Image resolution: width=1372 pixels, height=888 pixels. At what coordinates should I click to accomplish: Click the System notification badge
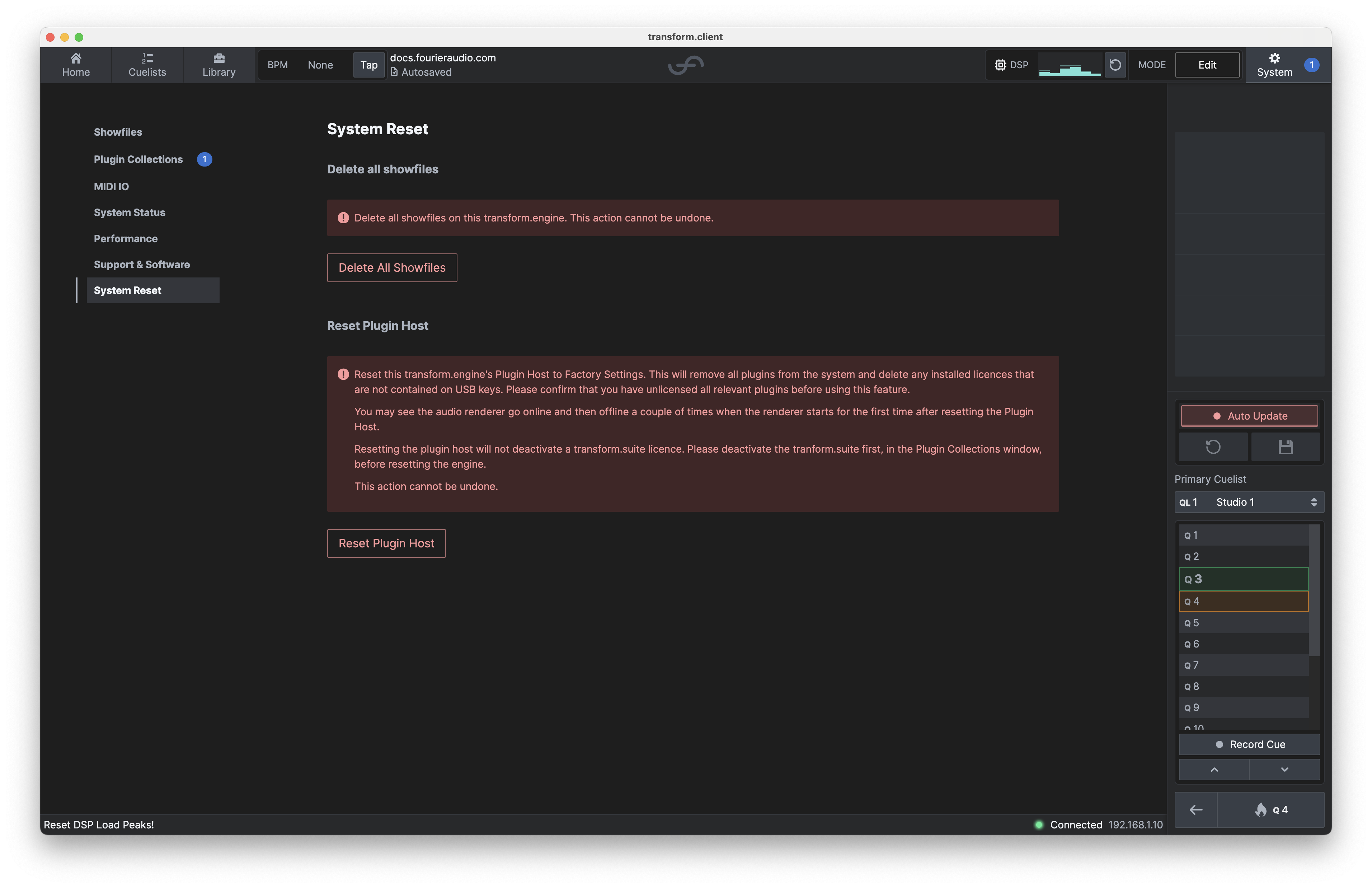(x=1311, y=65)
